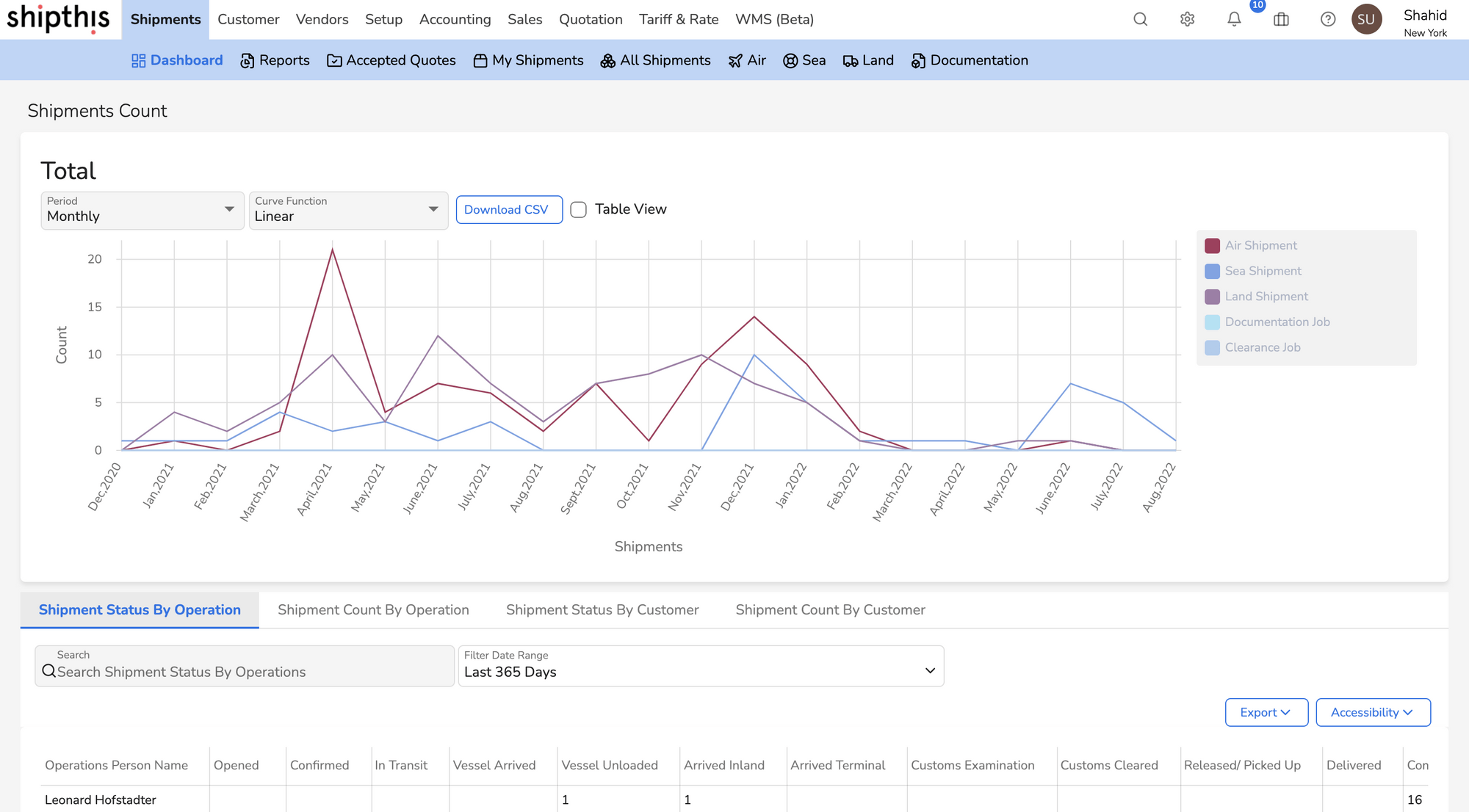Click the Download CSV button
Viewport: 1469px width, 812px height.
509,209
